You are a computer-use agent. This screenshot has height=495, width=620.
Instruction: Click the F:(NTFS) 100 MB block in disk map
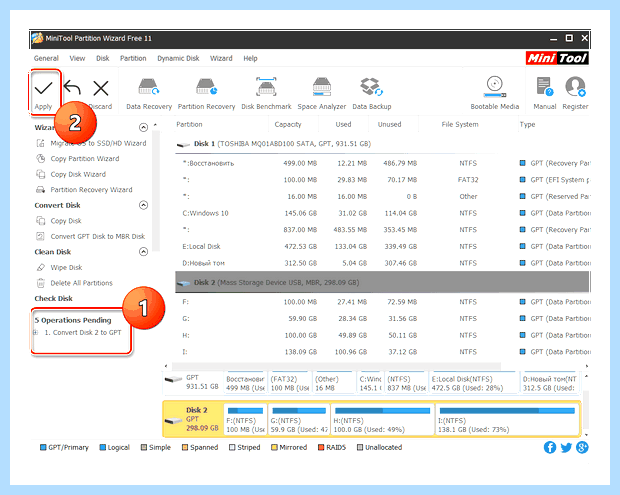click(245, 419)
